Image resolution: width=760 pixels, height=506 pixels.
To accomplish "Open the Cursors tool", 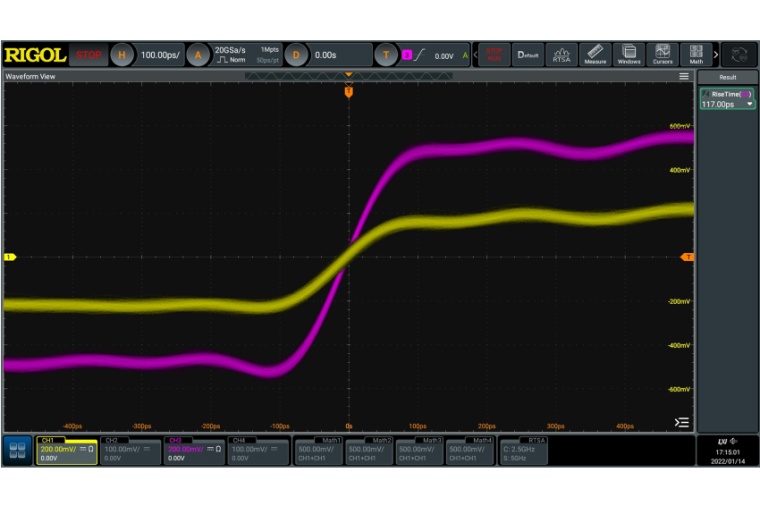I will coord(662,55).
